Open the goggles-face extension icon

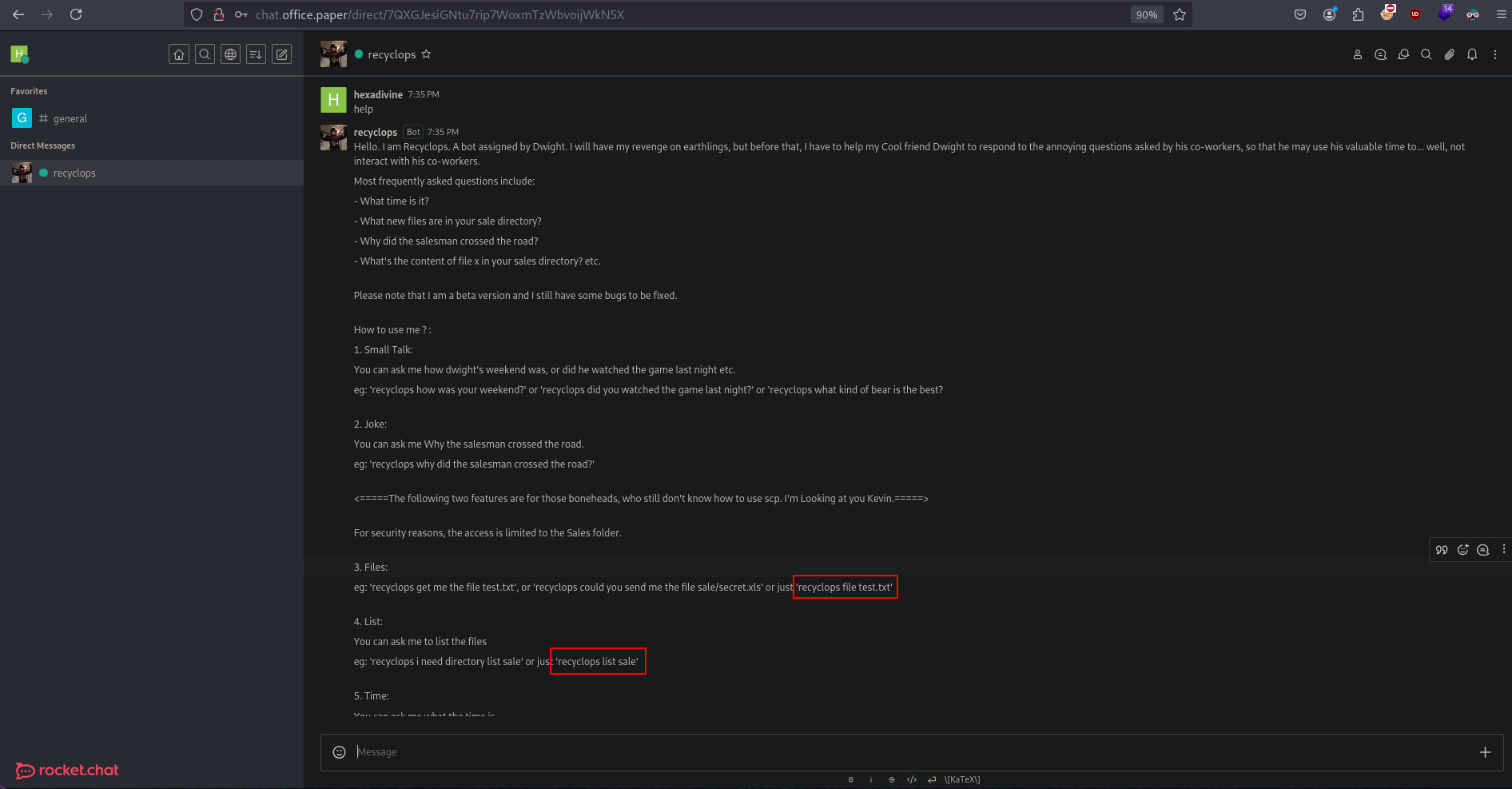(x=1473, y=14)
